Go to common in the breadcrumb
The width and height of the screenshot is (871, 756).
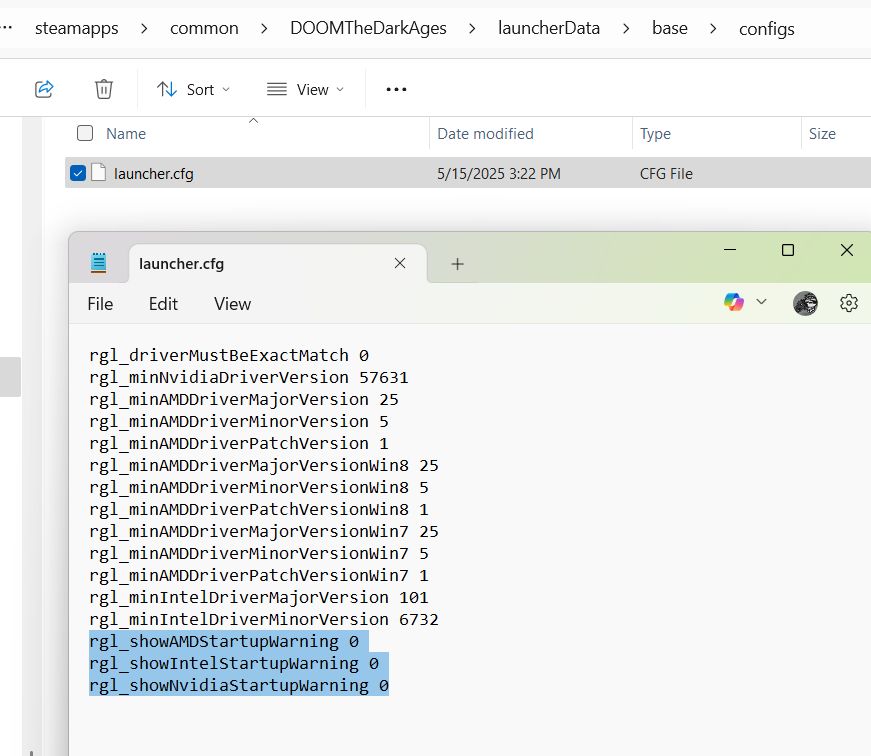click(204, 28)
